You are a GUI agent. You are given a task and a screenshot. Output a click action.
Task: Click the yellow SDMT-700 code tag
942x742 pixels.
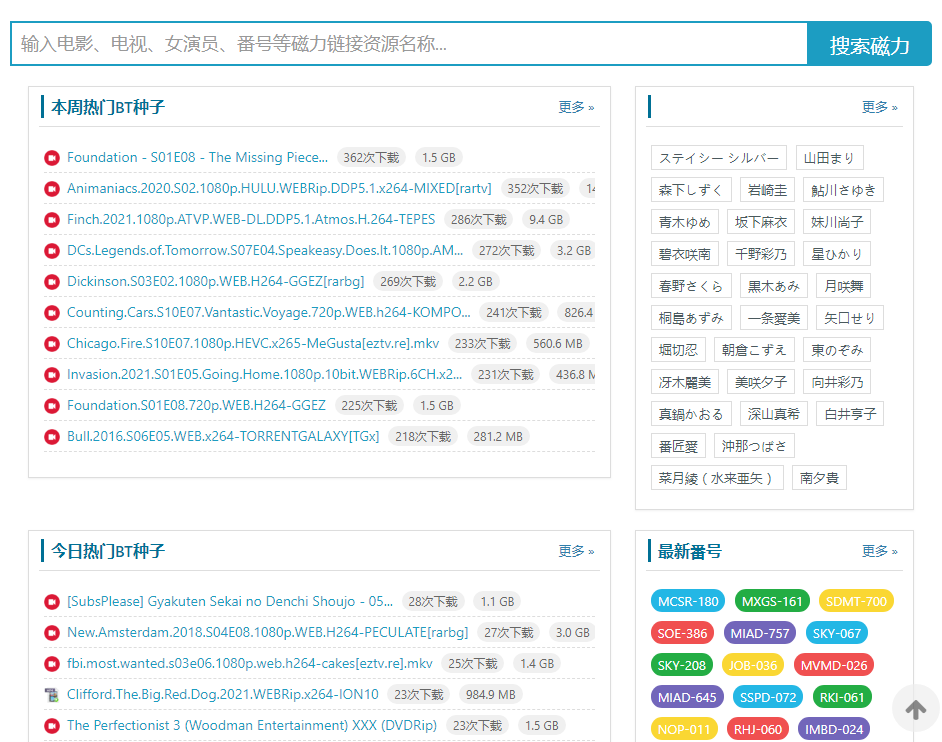click(x=856, y=601)
